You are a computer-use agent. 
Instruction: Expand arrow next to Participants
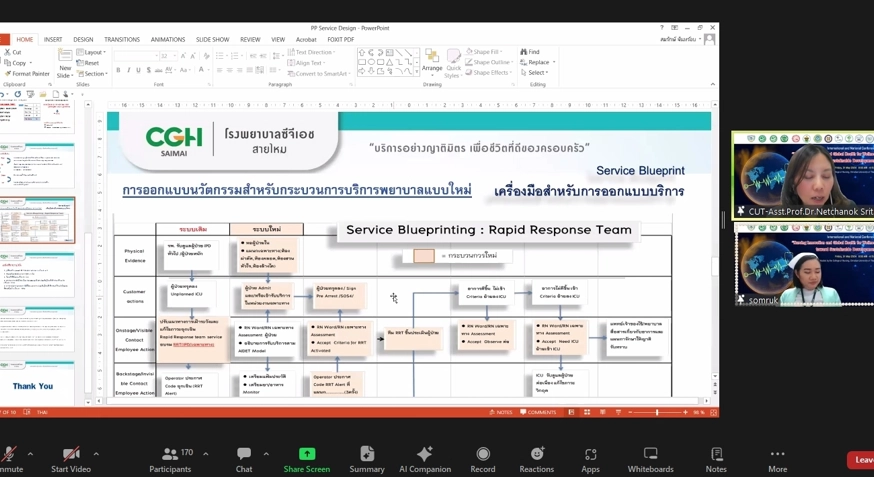pos(206,454)
